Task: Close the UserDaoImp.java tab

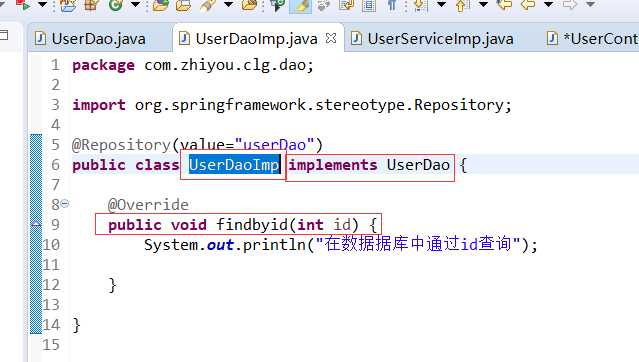Action: [x=331, y=38]
